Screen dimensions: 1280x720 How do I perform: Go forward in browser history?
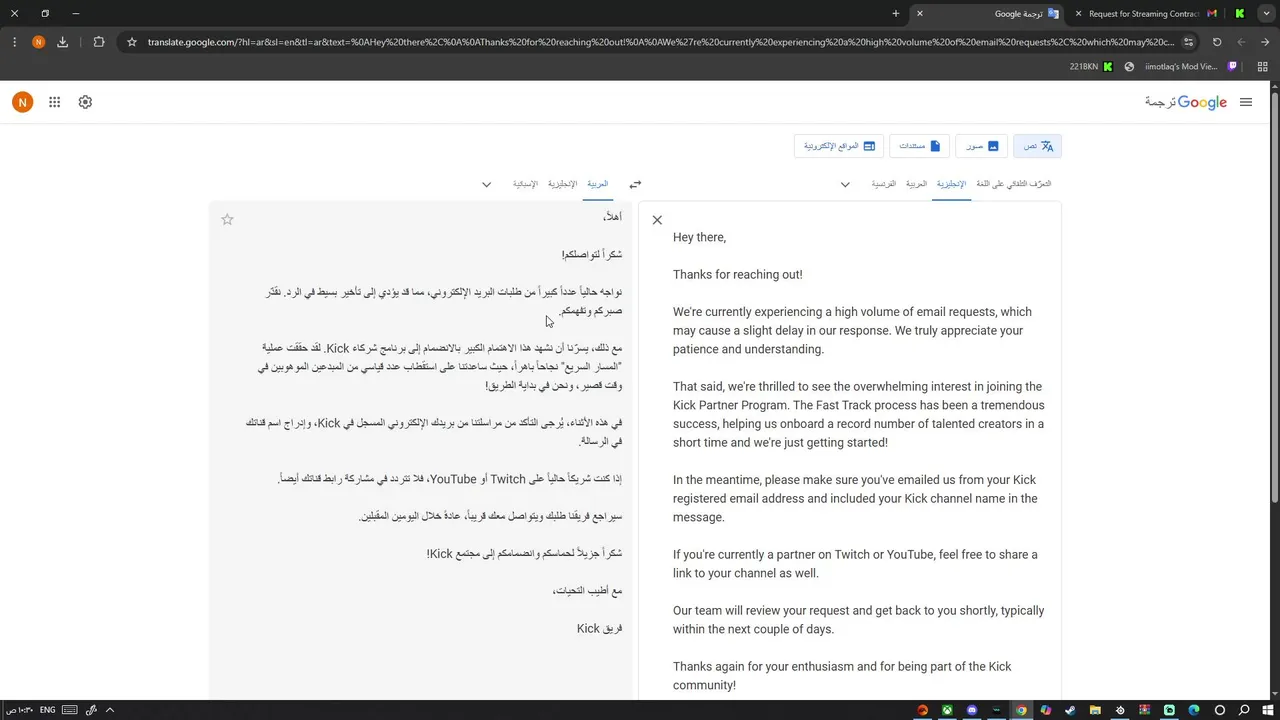point(1241,42)
